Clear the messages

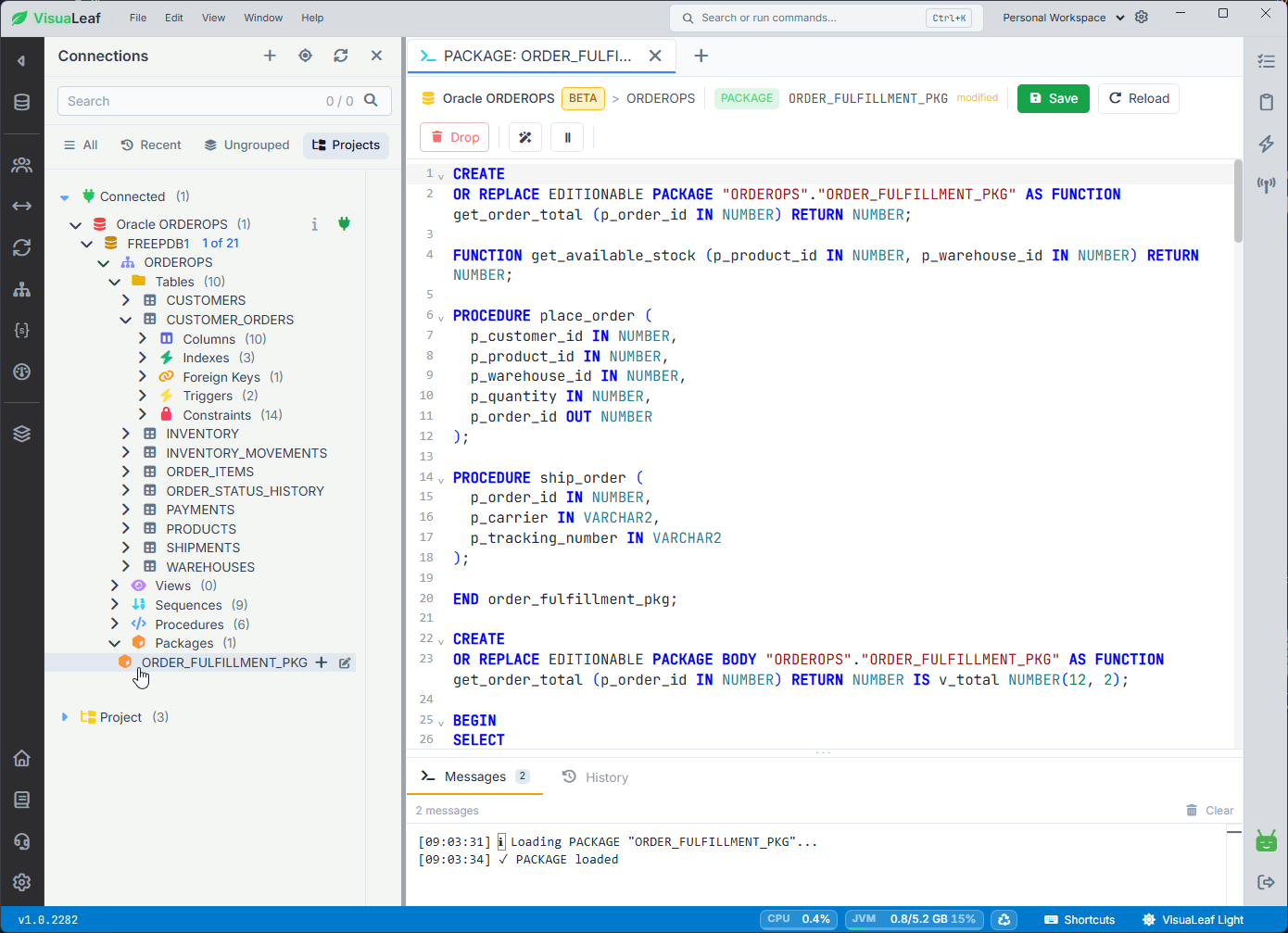[1210, 810]
